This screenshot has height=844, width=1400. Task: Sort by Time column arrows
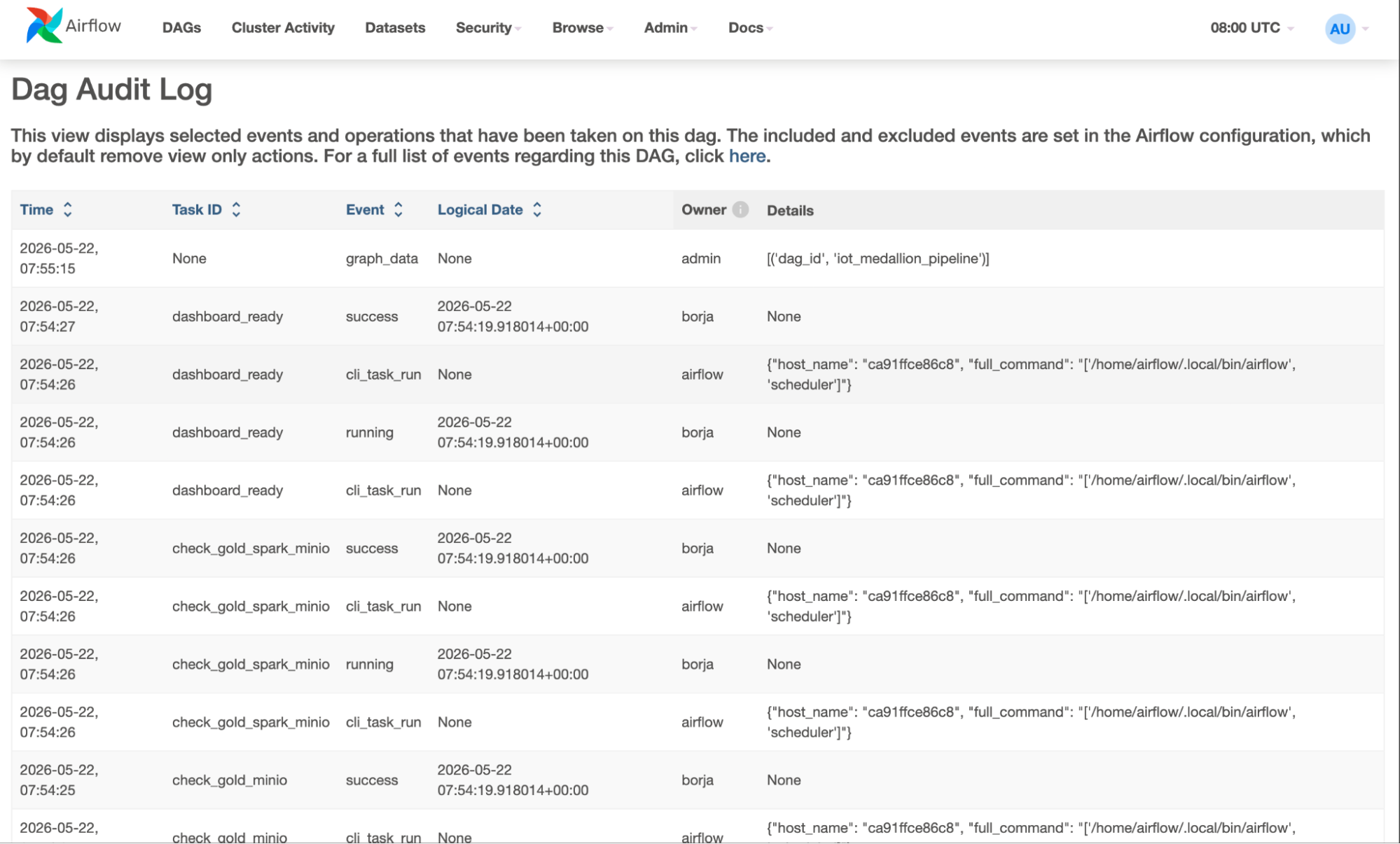pos(68,209)
